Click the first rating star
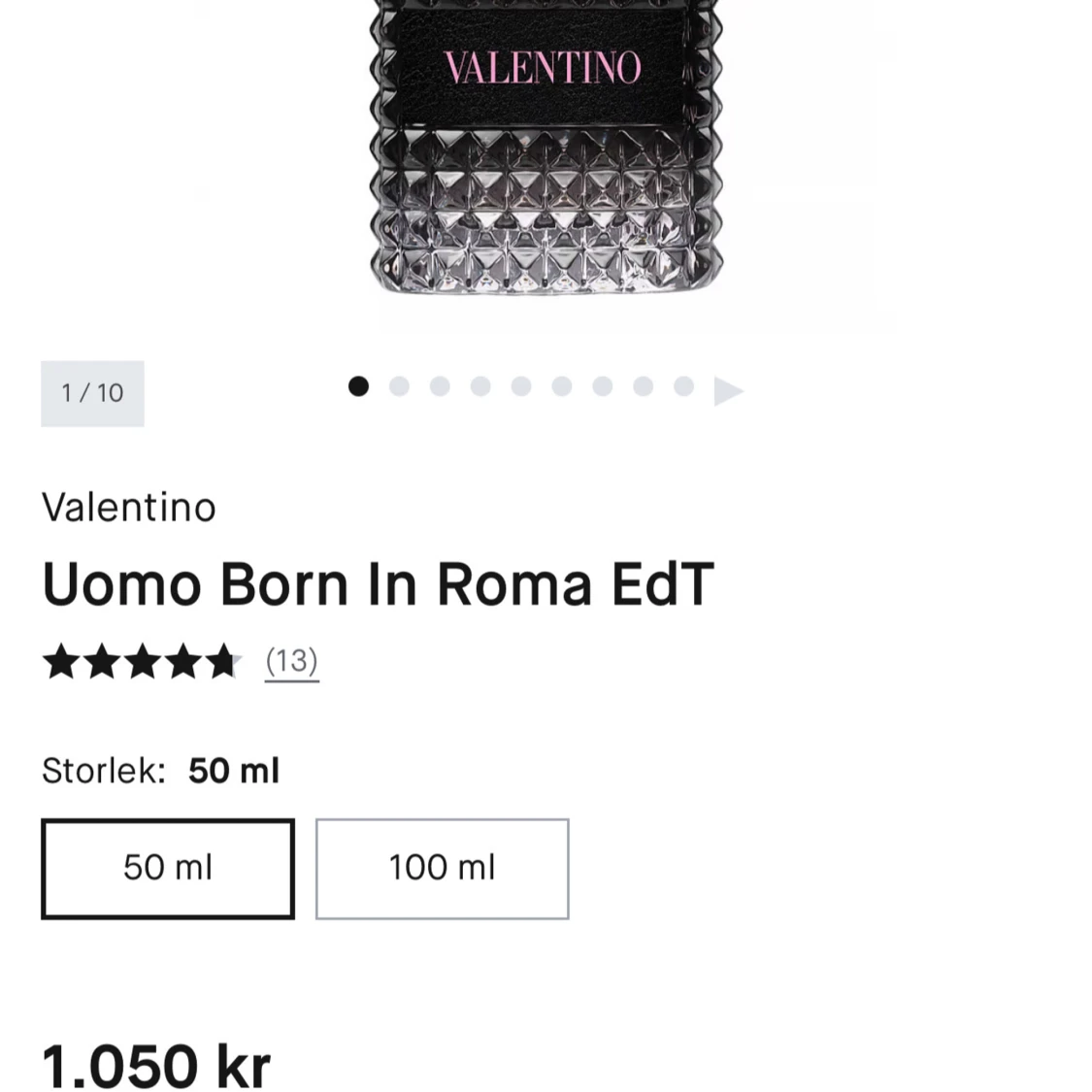 61,661
